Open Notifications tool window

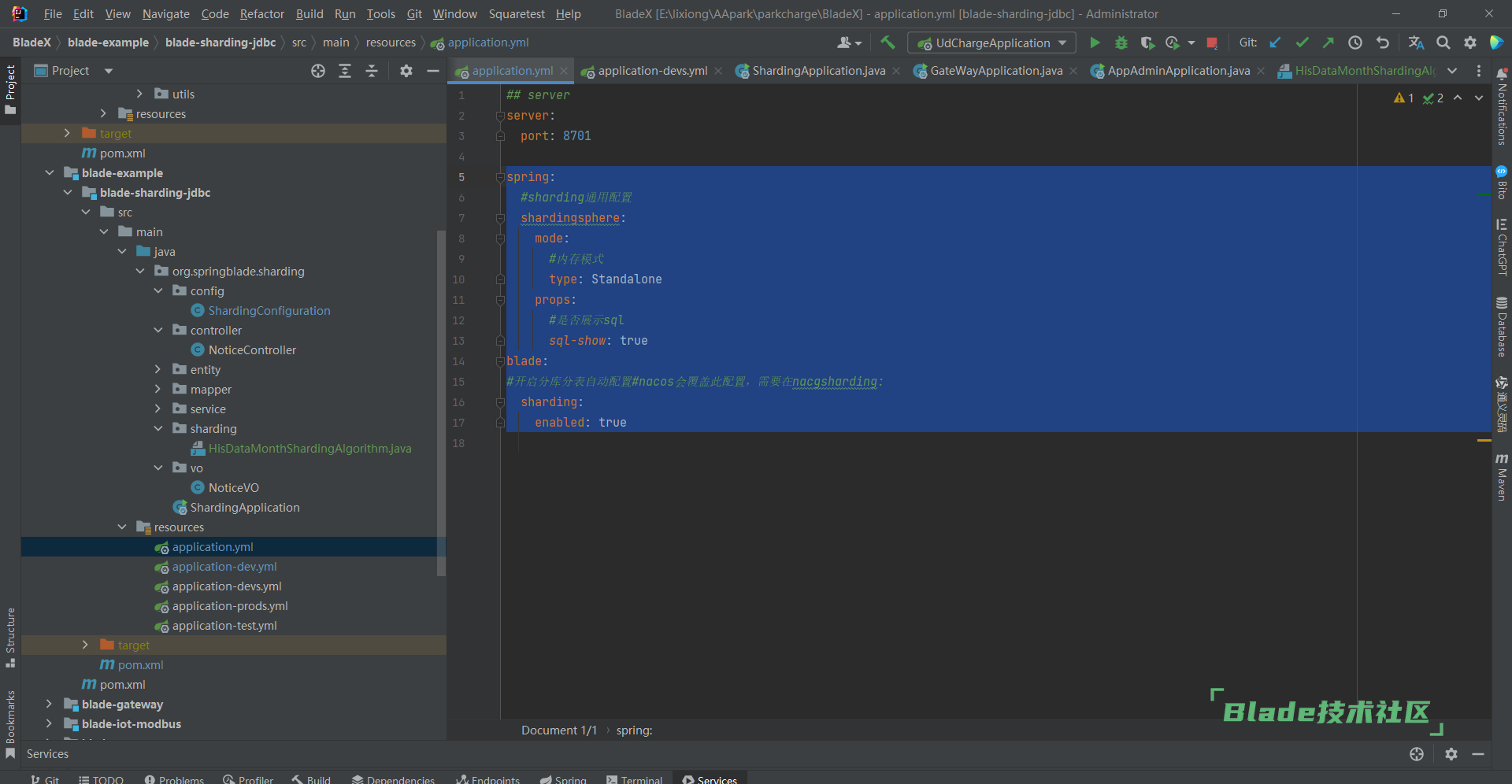(1502, 106)
